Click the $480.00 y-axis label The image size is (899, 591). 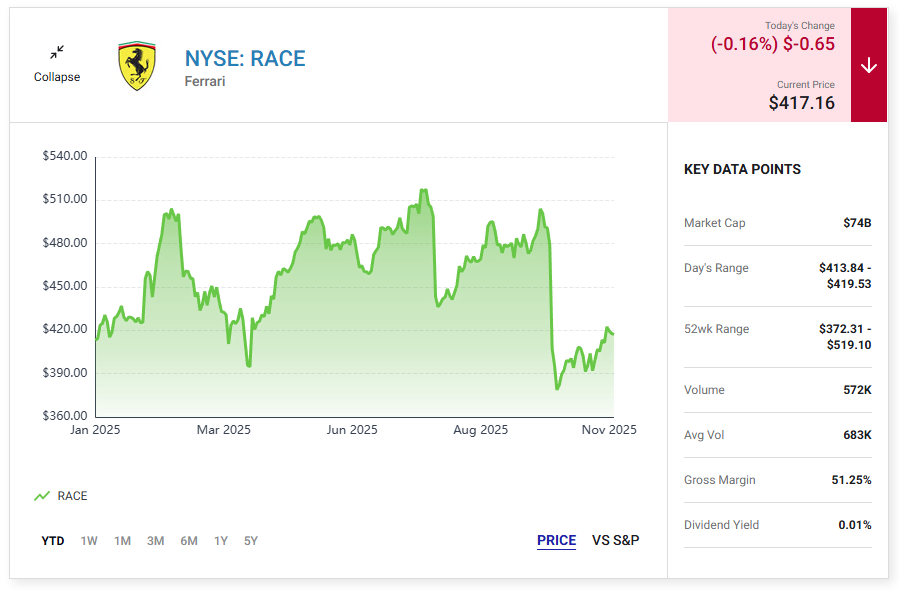[65, 242]
